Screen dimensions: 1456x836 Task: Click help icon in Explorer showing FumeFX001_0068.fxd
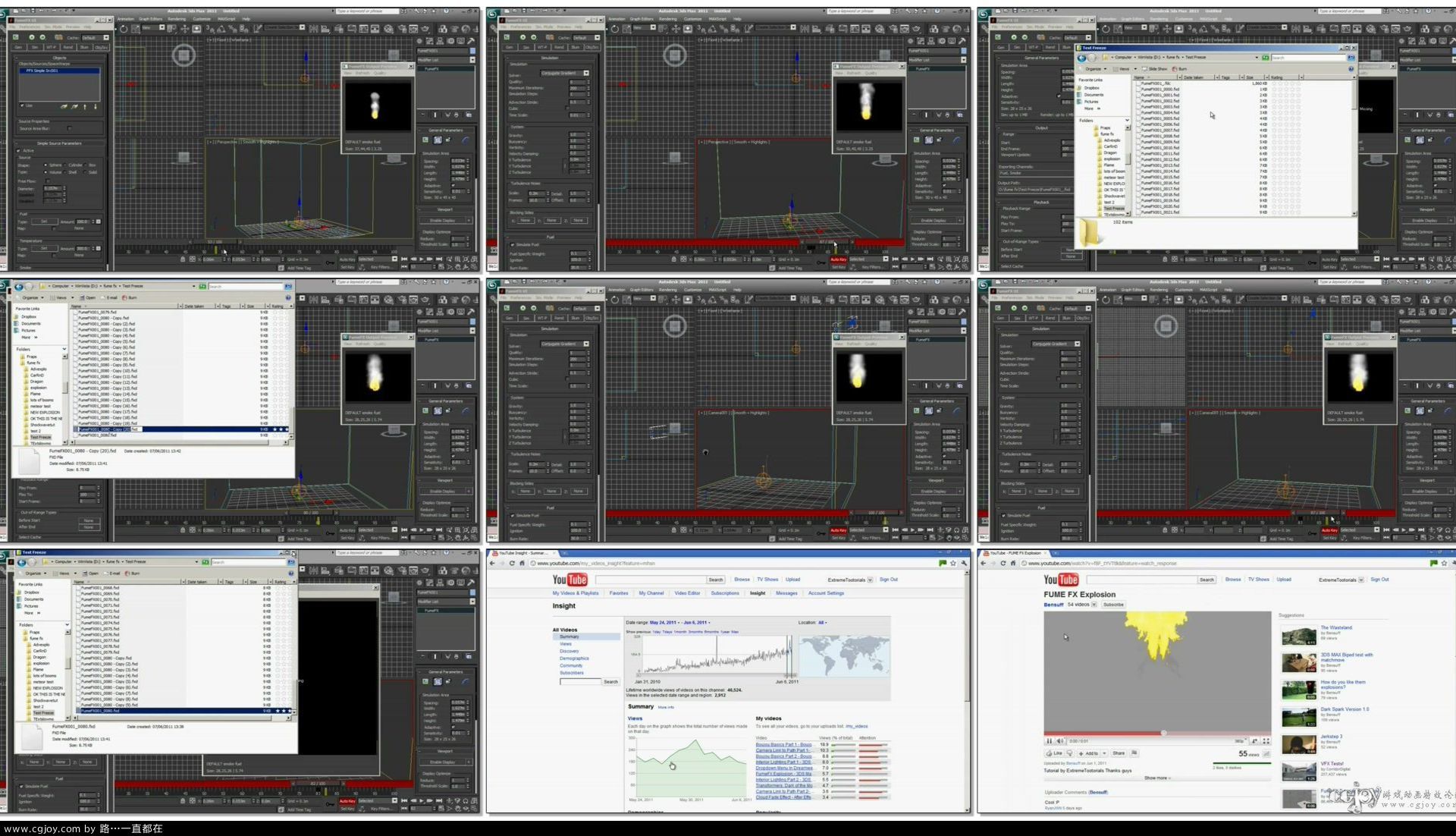(290, 573)
